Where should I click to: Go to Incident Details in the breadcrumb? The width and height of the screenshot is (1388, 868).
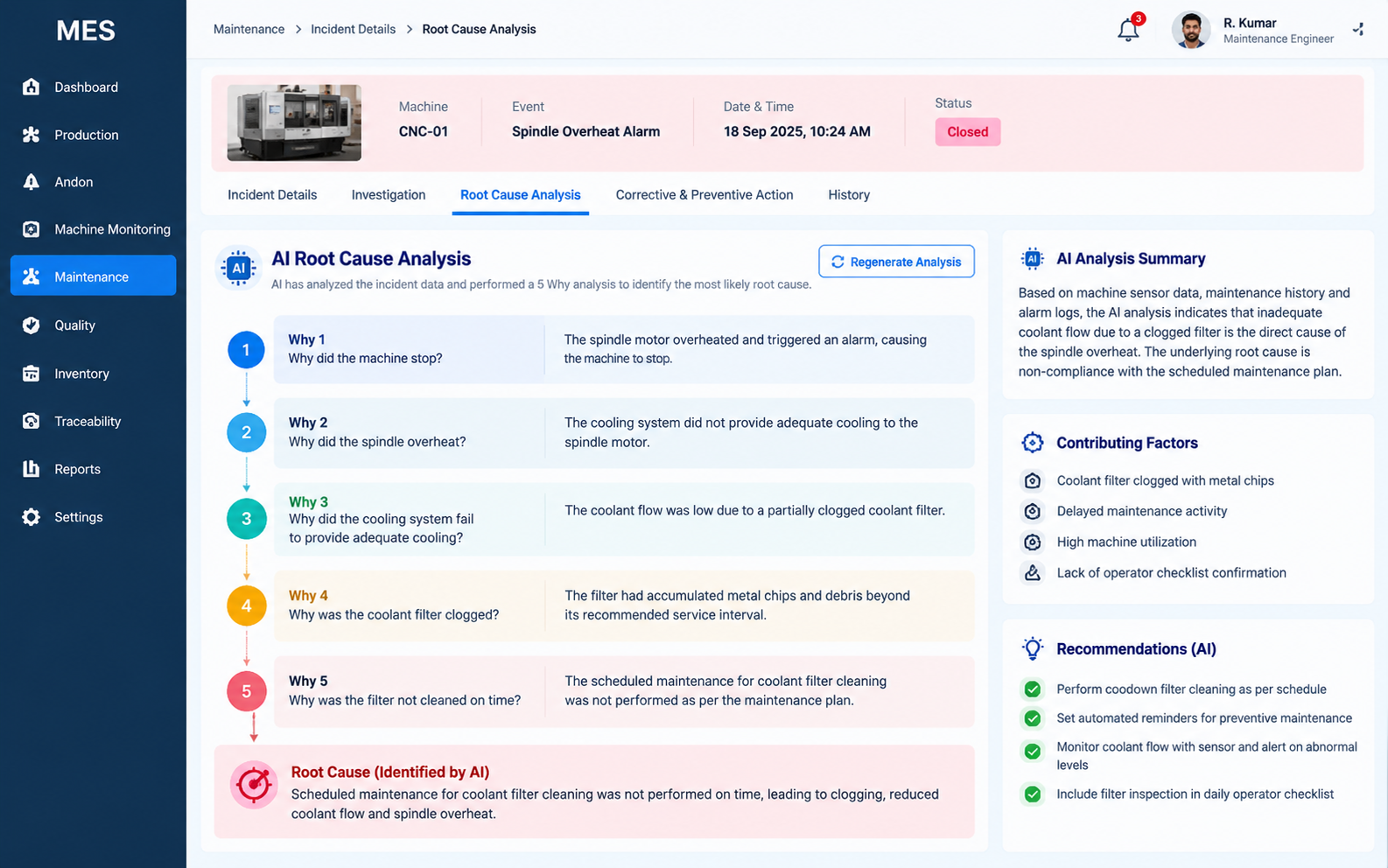pyautogui.click(x=353, y=29)
